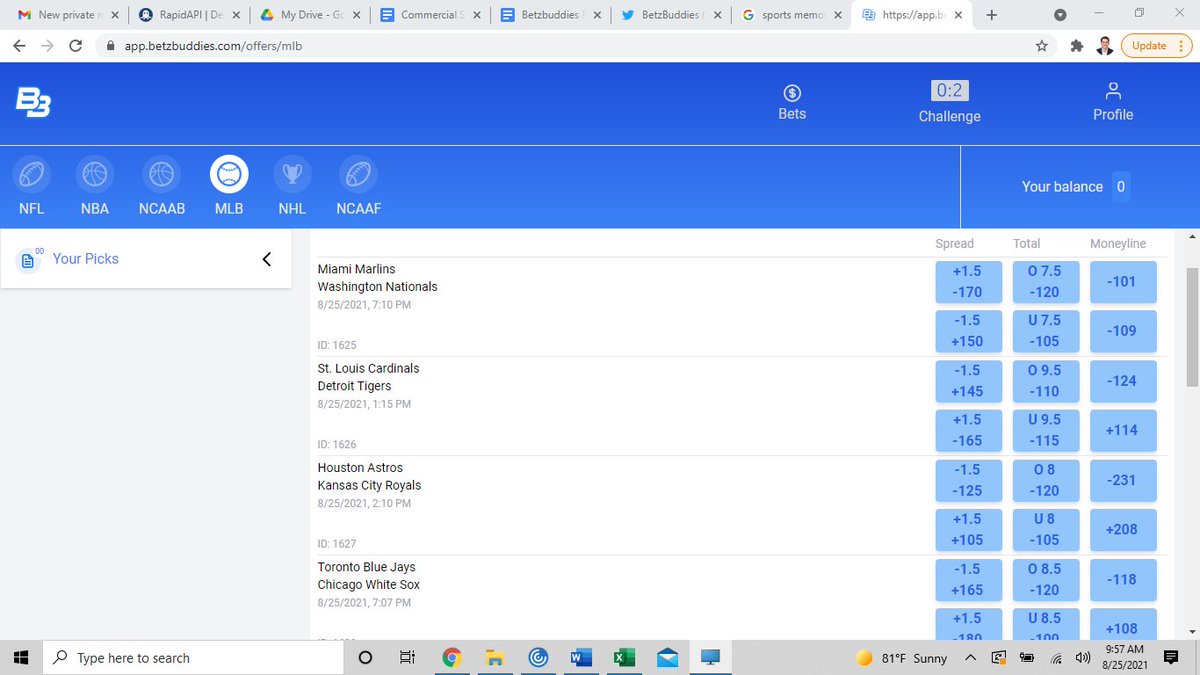The width and height of the screenshot is (1200, 675).
Task: Pick Astros spread -1.5 -125
Action: 967,480
